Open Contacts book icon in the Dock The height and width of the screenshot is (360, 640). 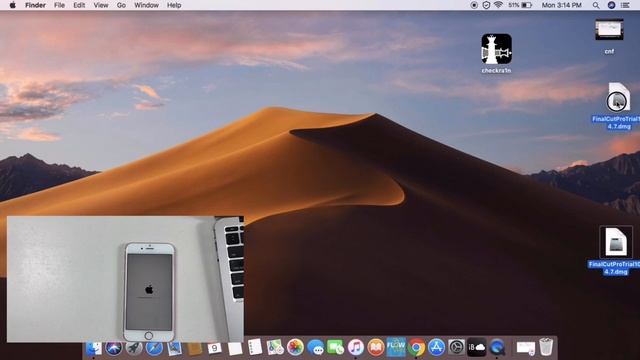195,348
